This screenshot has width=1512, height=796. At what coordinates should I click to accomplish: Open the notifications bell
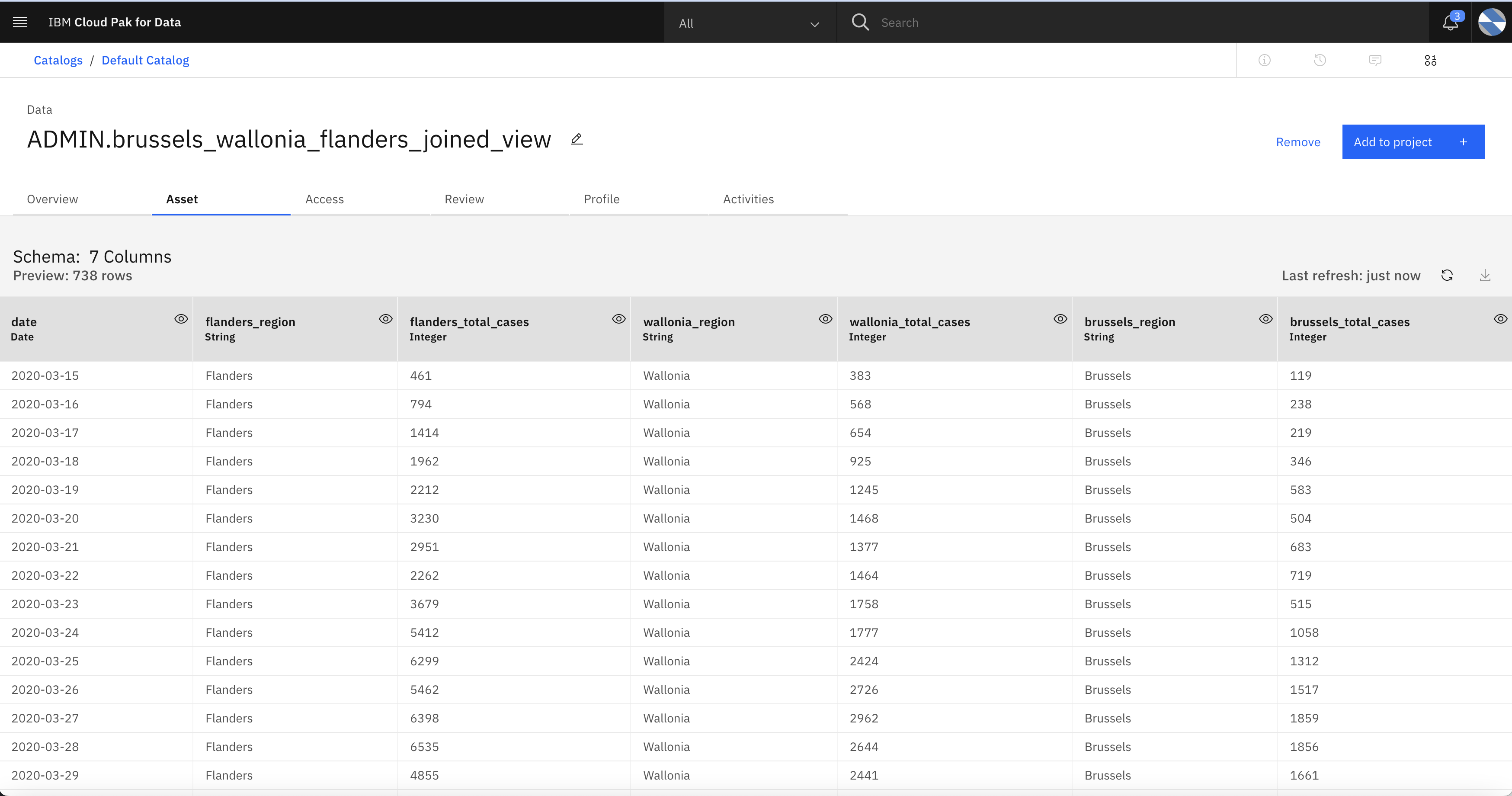click(1450, 22)
